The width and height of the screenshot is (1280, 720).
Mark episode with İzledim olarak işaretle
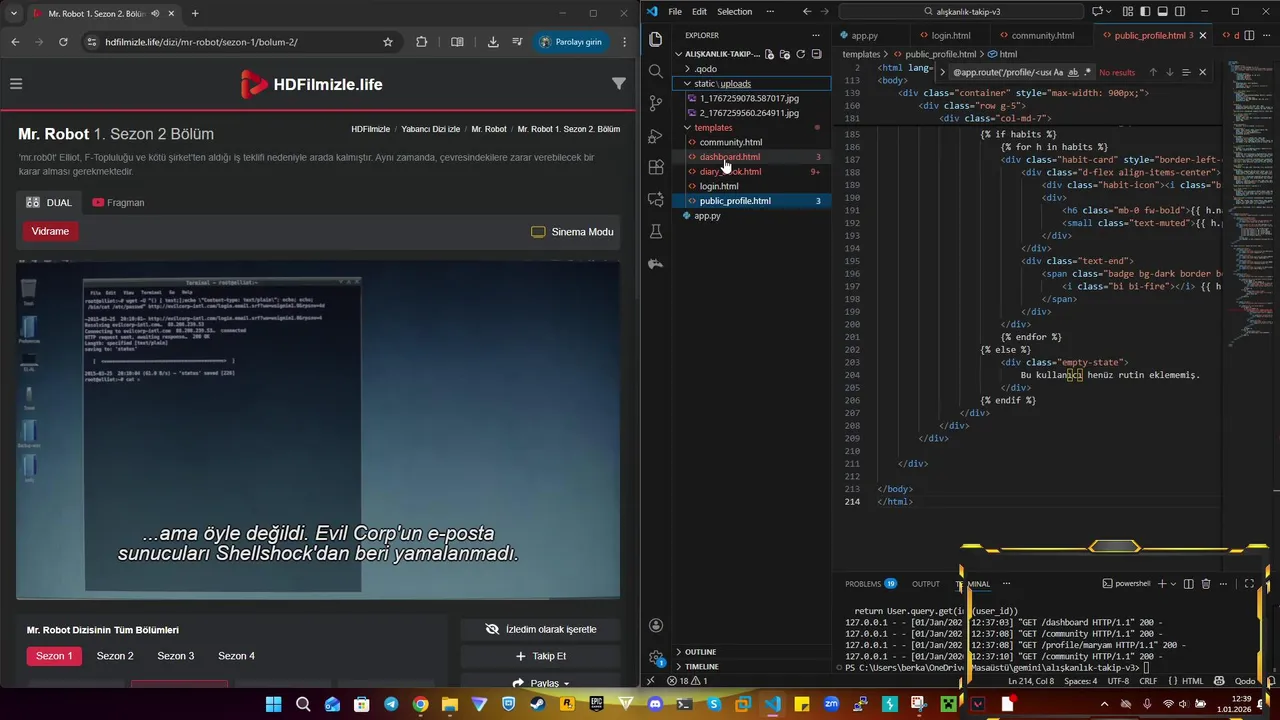541,629
